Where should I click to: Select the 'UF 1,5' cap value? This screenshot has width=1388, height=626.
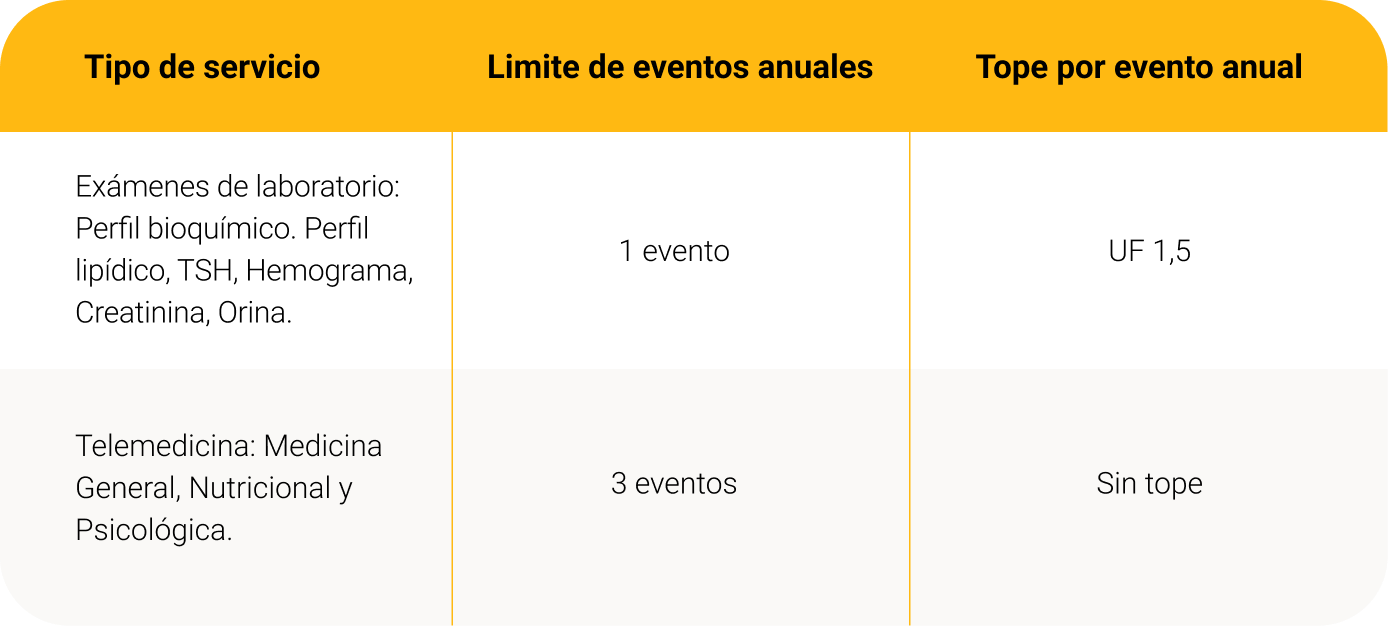pyautogui.click(x=1150, y=250)
